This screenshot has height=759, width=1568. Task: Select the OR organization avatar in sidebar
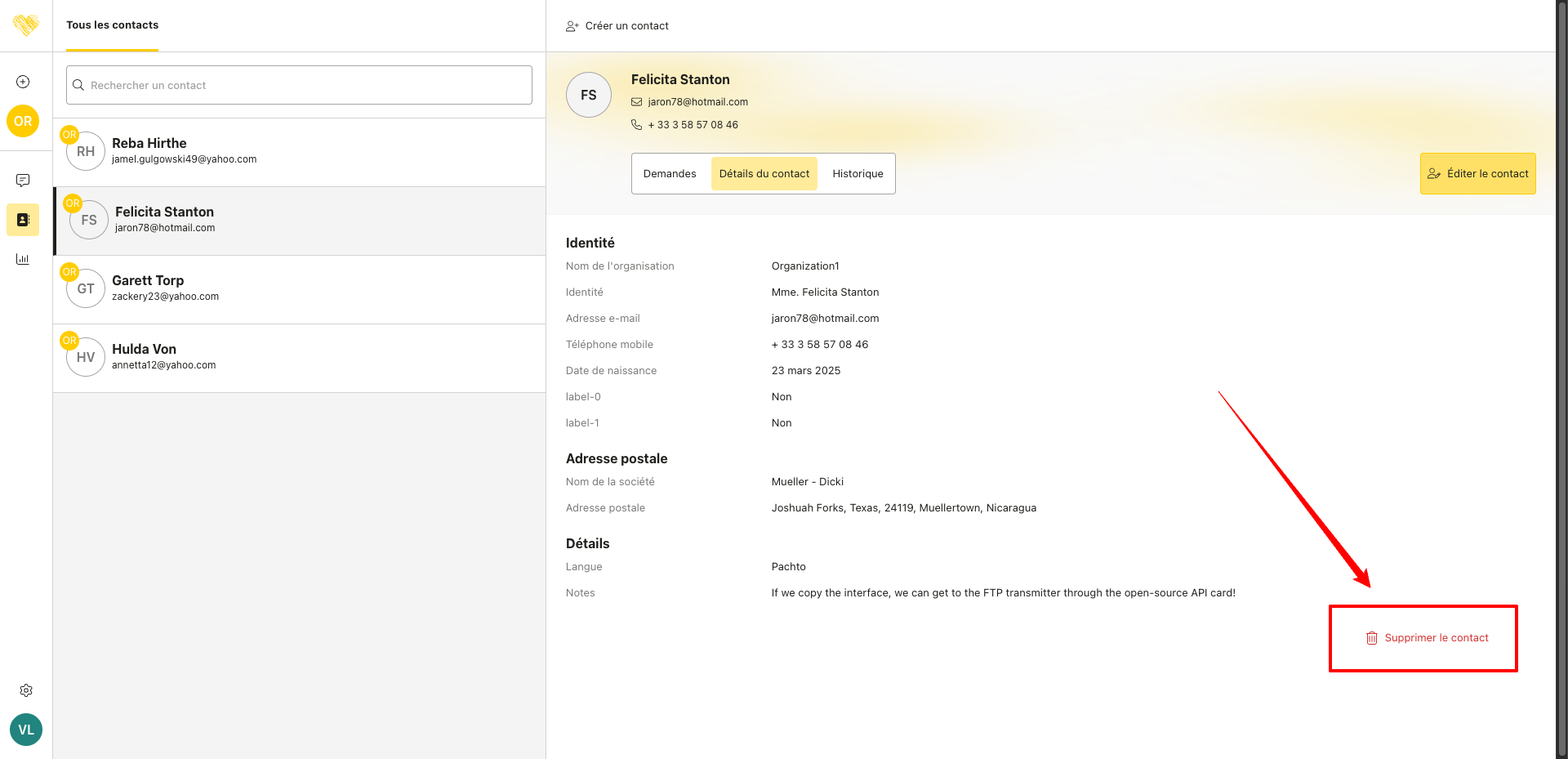click(23, 121)
